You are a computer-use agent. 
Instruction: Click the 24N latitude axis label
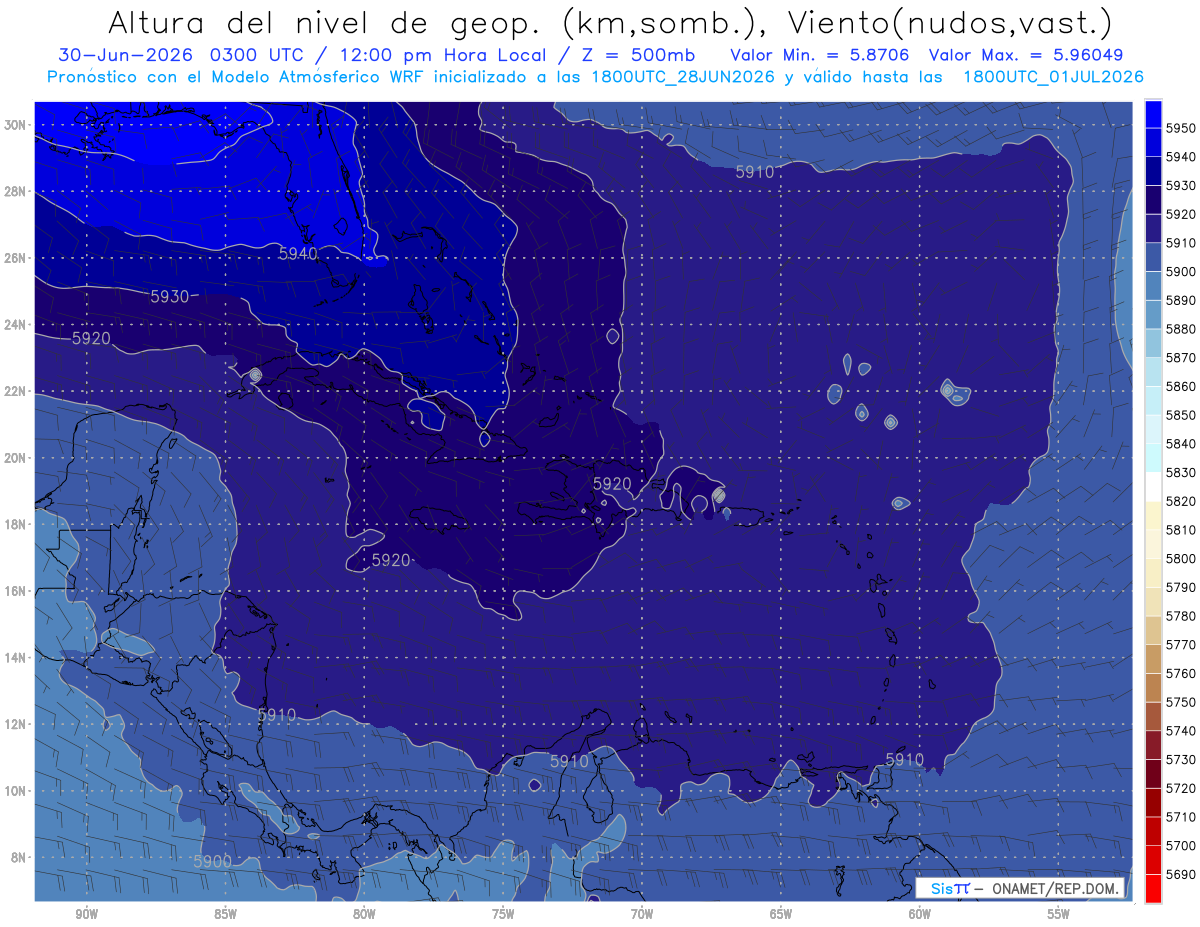(15, 325)
